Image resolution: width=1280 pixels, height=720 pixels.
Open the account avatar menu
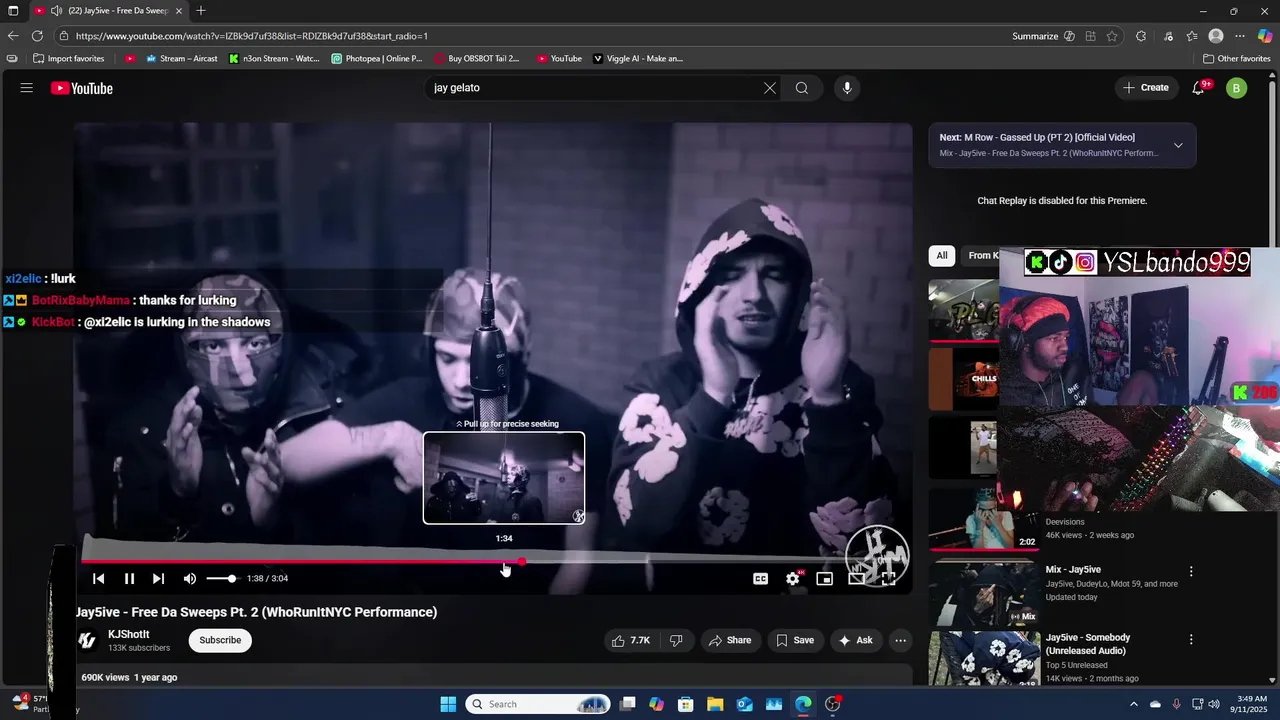[x=1237, y=88]
